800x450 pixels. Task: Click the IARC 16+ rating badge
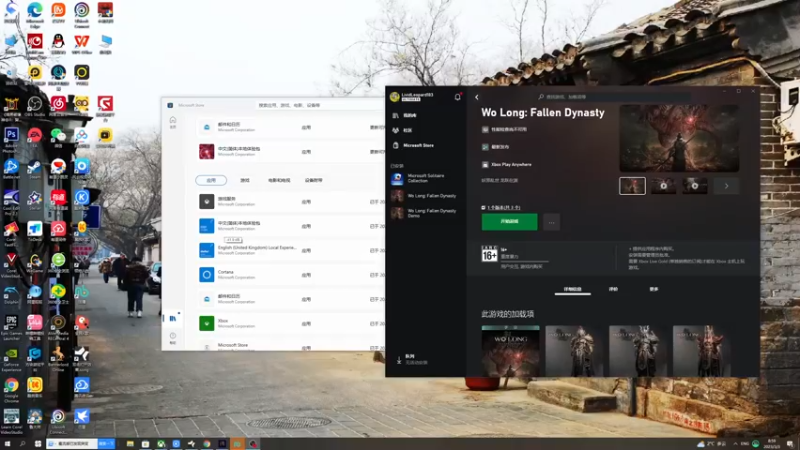(x=489, y=254)
